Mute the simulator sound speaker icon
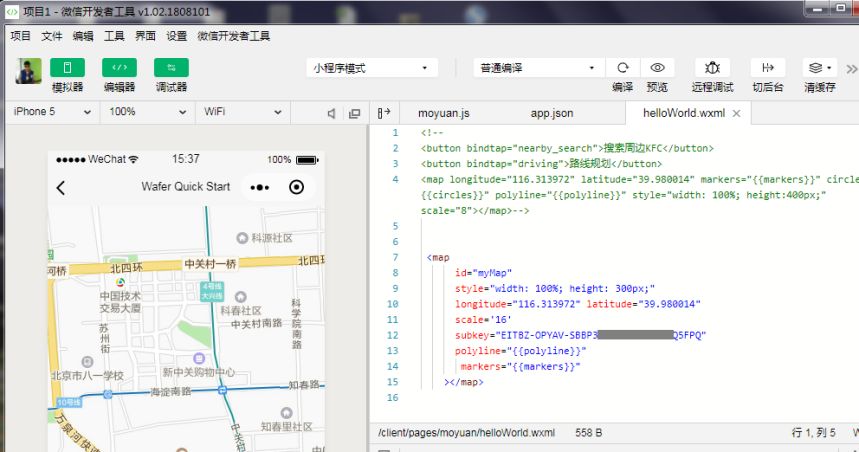The width and height of the screenshot is (859, 452). [331, 113]
